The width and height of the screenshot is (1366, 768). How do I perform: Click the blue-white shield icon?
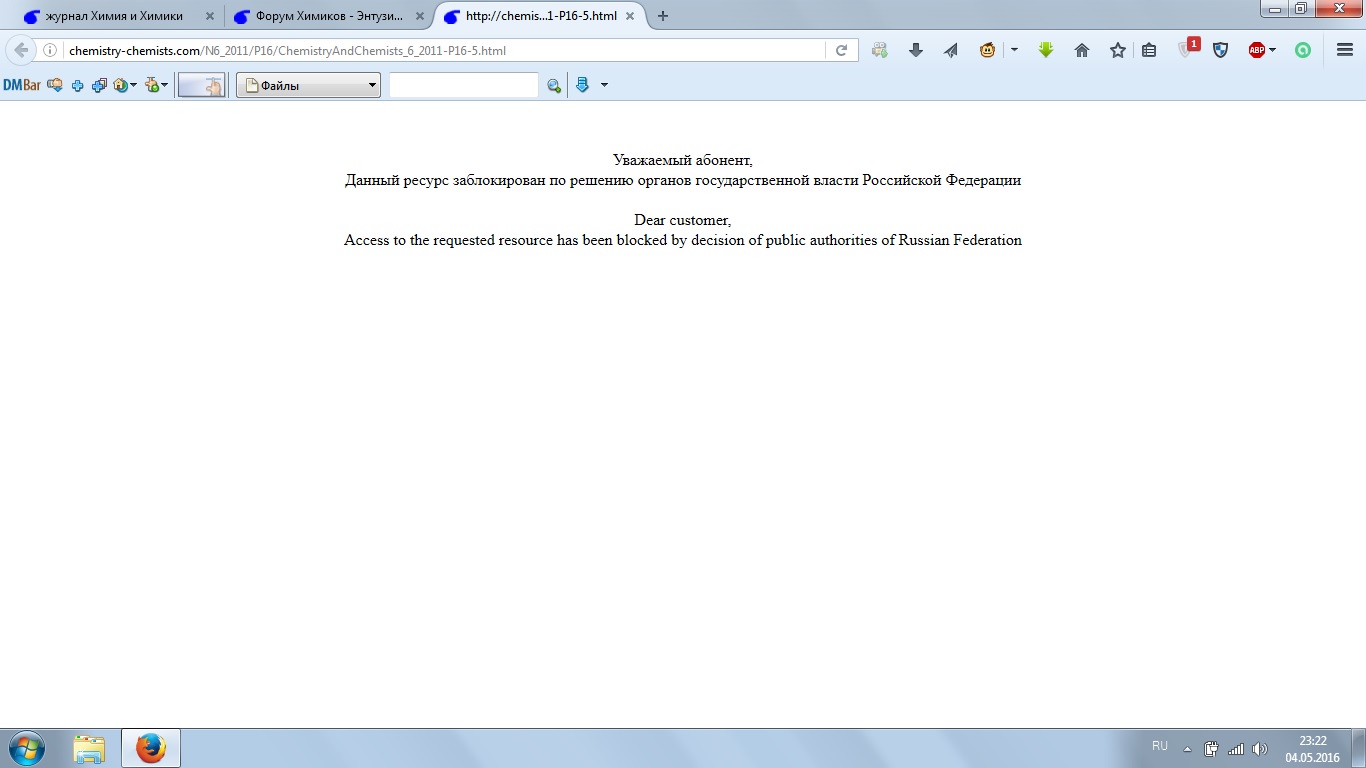tap(1220, 50)
